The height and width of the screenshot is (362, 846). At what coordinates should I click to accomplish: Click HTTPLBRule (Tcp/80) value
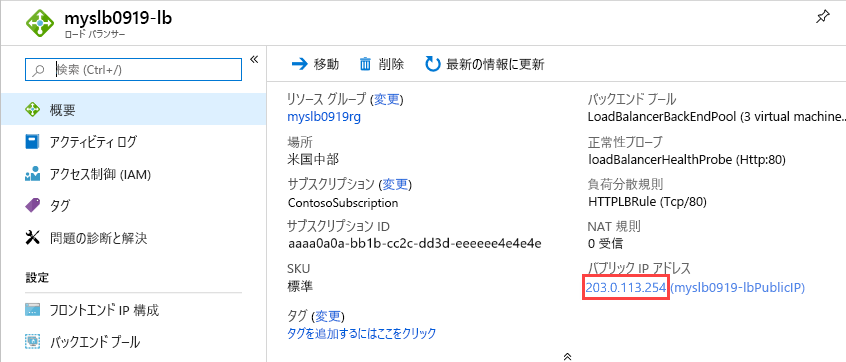coord(647,202)
